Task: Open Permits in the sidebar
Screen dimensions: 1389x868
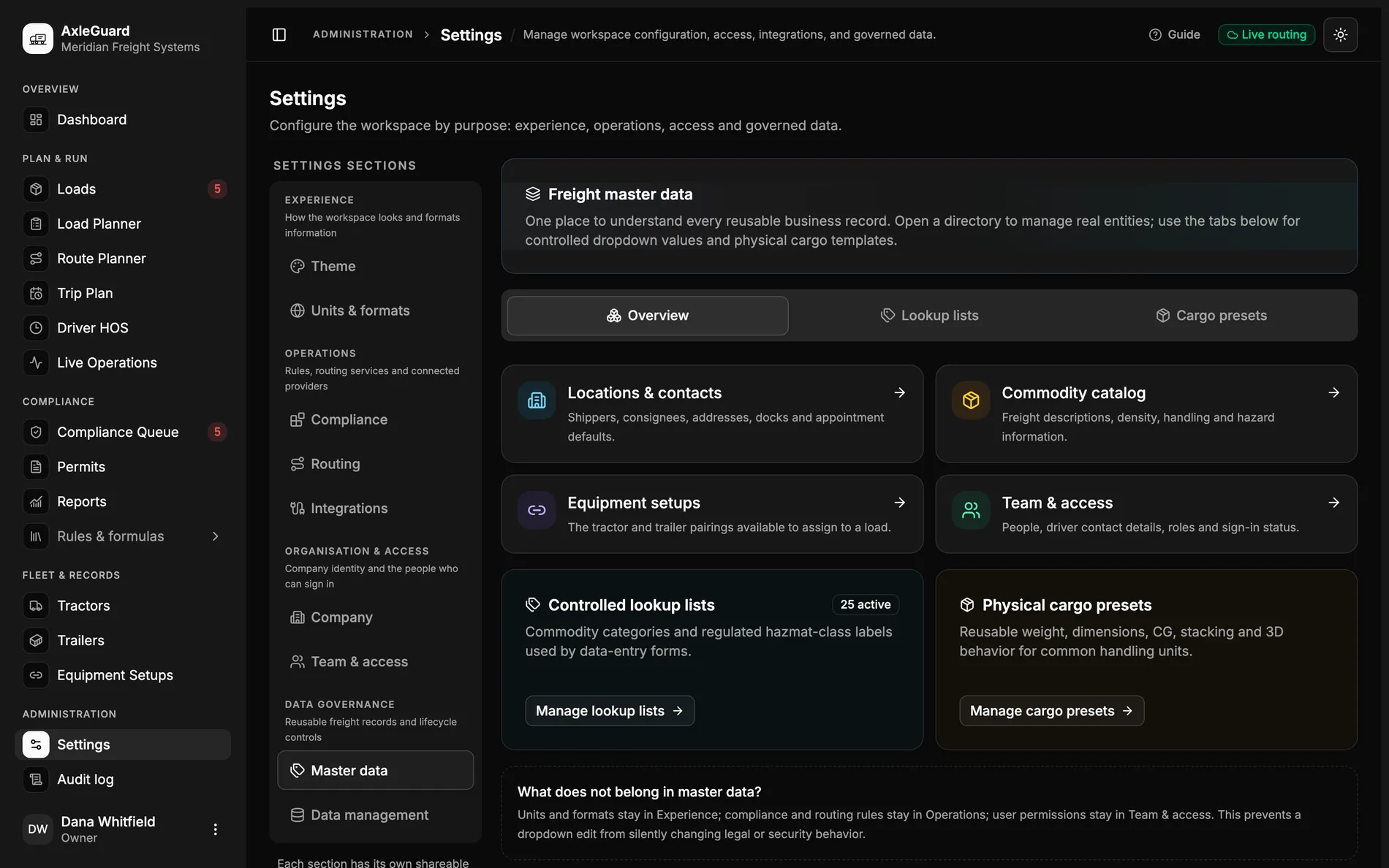Action: (x=123, y=467)
